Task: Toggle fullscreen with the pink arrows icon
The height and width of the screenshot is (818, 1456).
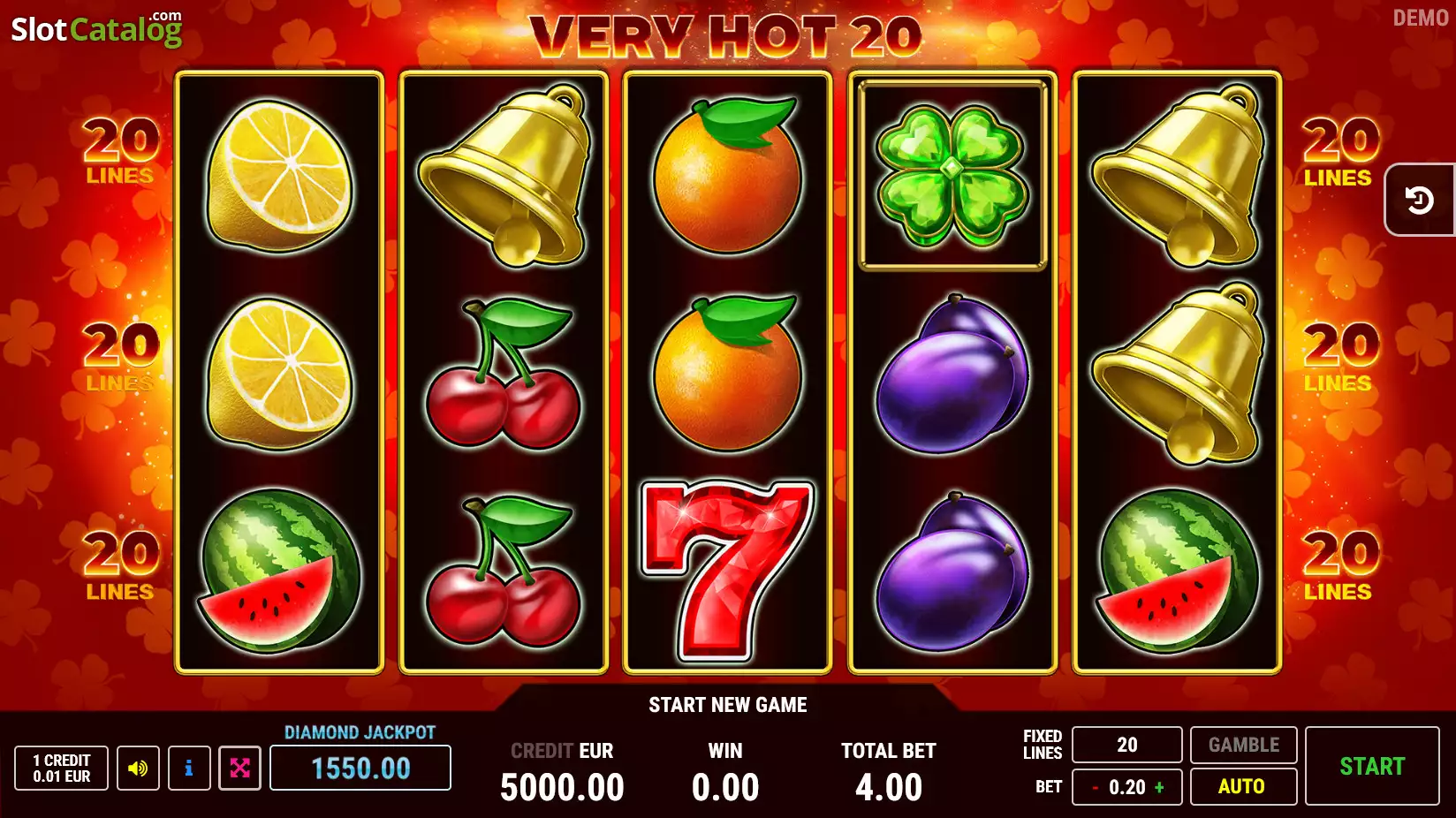Action: point(239,768)
